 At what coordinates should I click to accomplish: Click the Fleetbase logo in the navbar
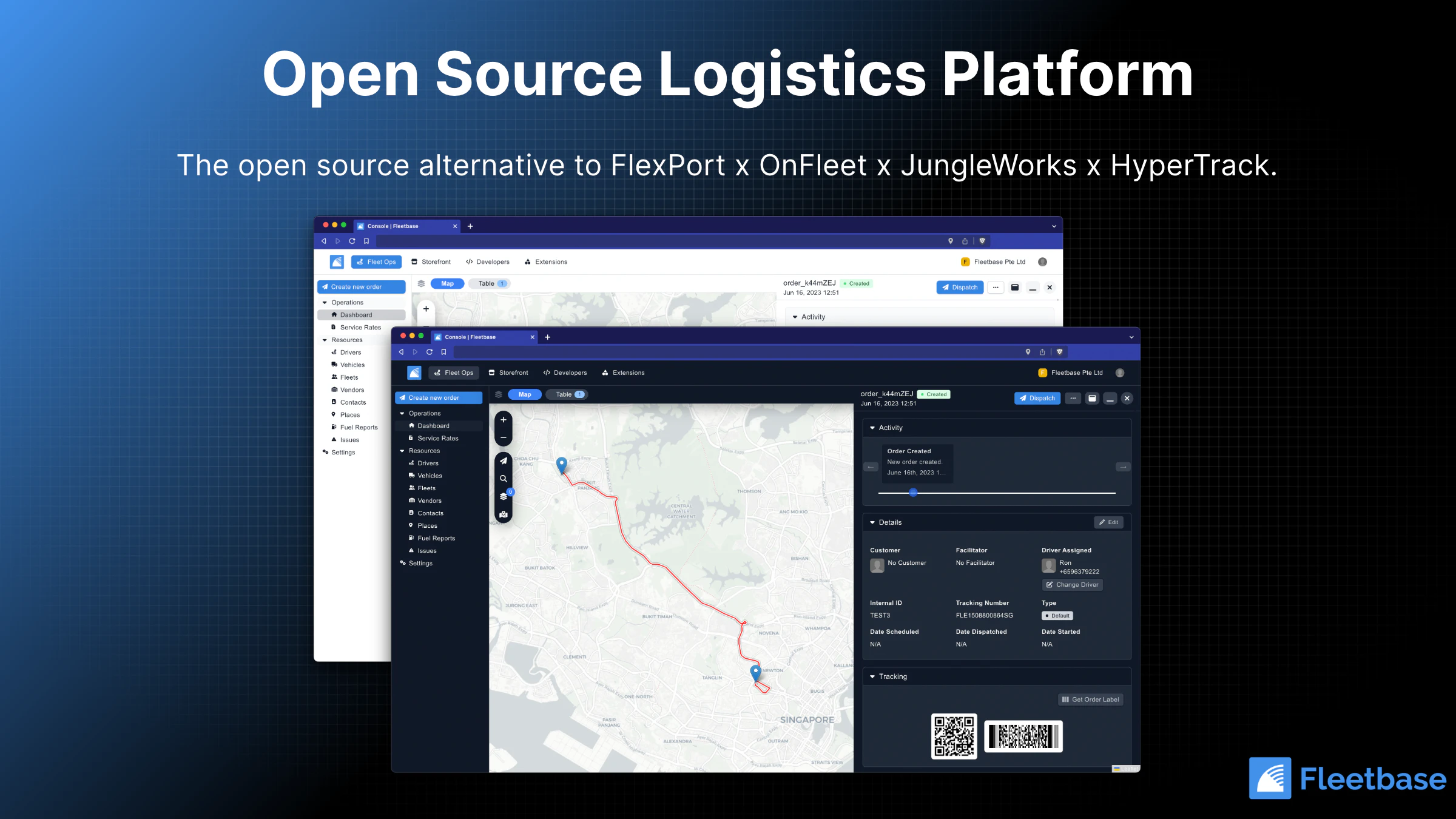(414, 372)
